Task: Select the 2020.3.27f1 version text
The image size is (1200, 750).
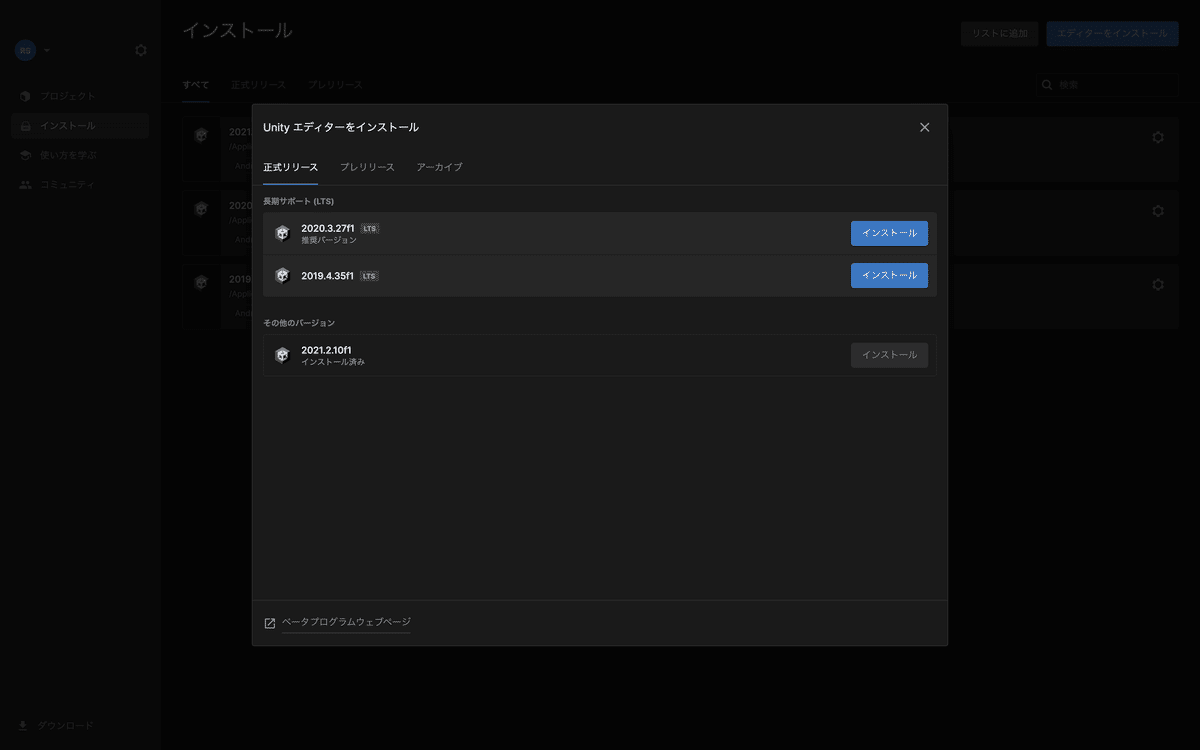Action: (x=328, y=228)
